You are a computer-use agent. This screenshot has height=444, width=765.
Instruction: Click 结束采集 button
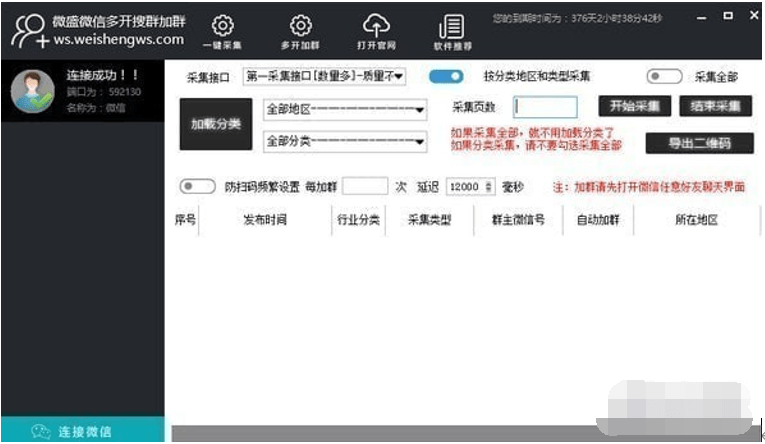715,106
